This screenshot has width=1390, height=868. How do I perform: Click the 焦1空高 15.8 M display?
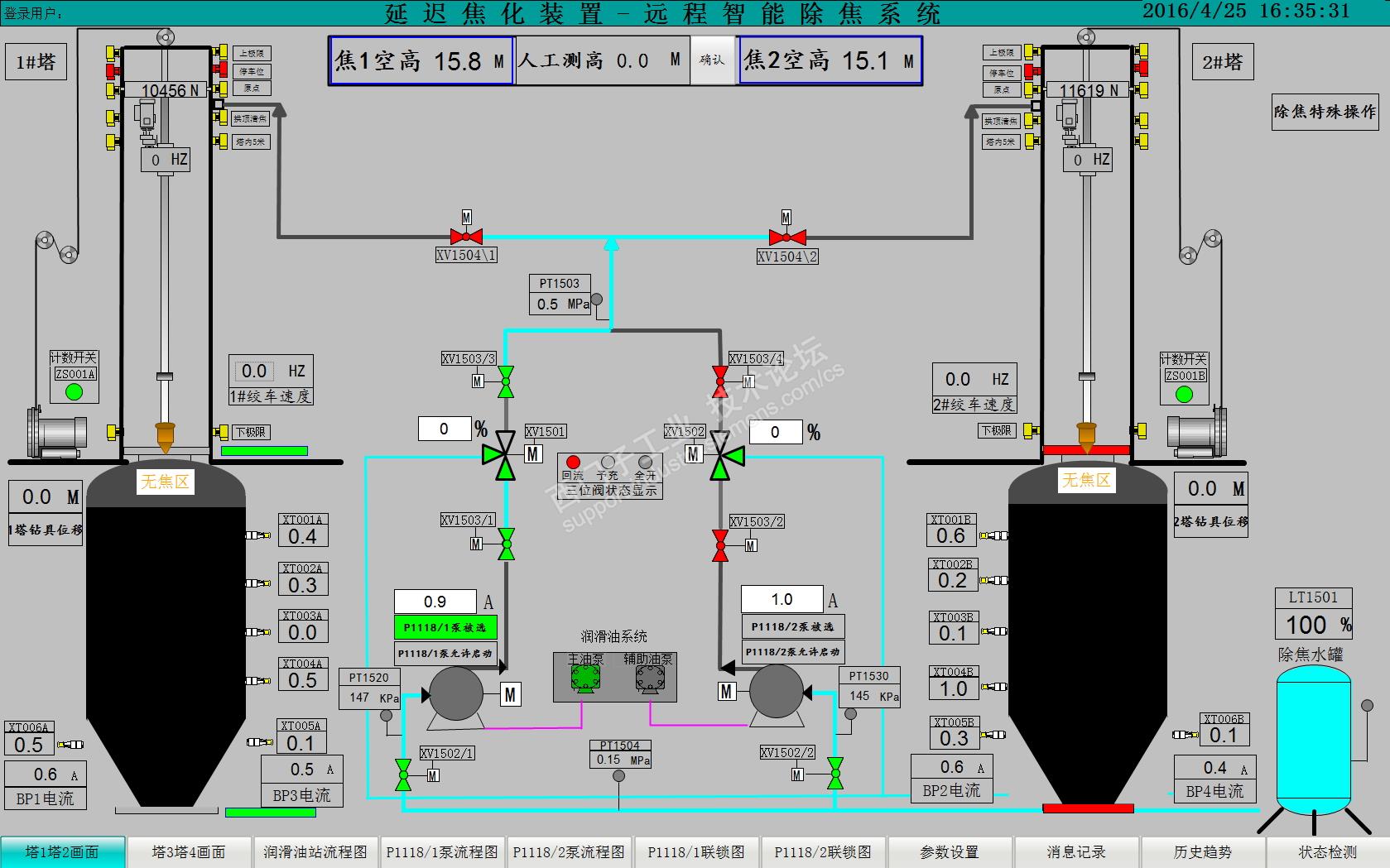point(421,60)
